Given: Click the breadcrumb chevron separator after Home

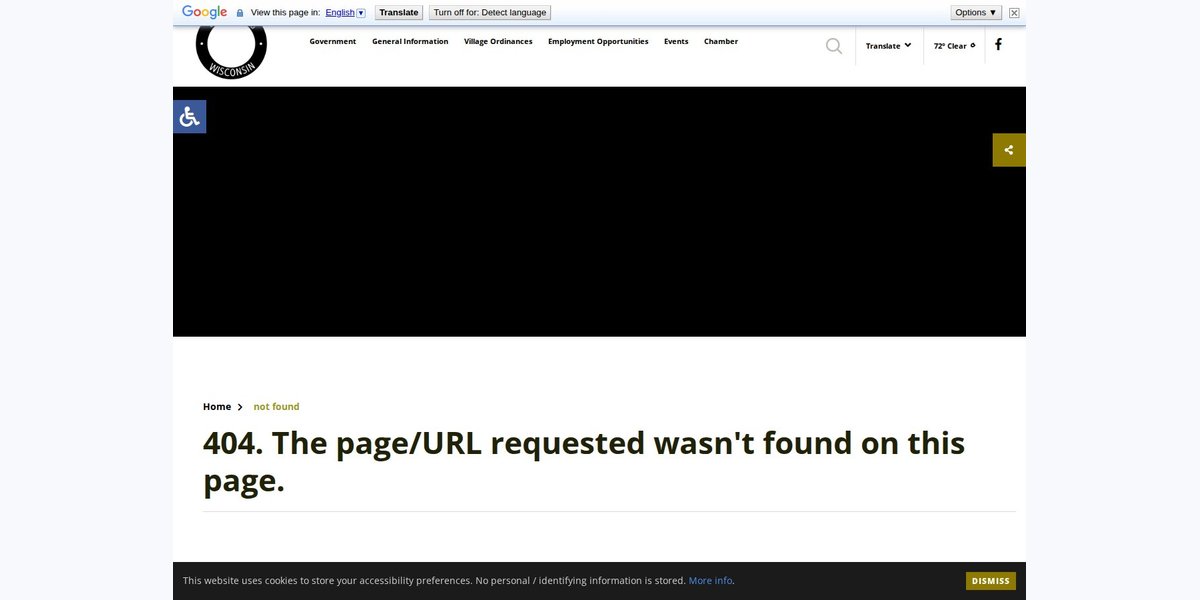Looking at the screenshot, I should tap(240, 407).
